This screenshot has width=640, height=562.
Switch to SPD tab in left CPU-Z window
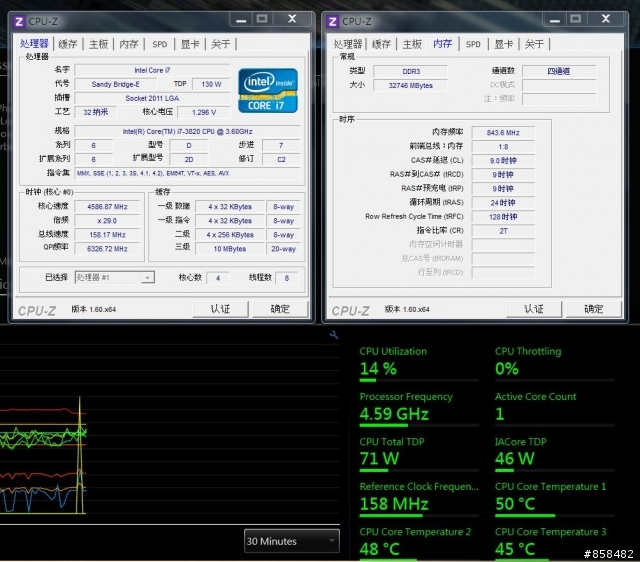[160, 44]
